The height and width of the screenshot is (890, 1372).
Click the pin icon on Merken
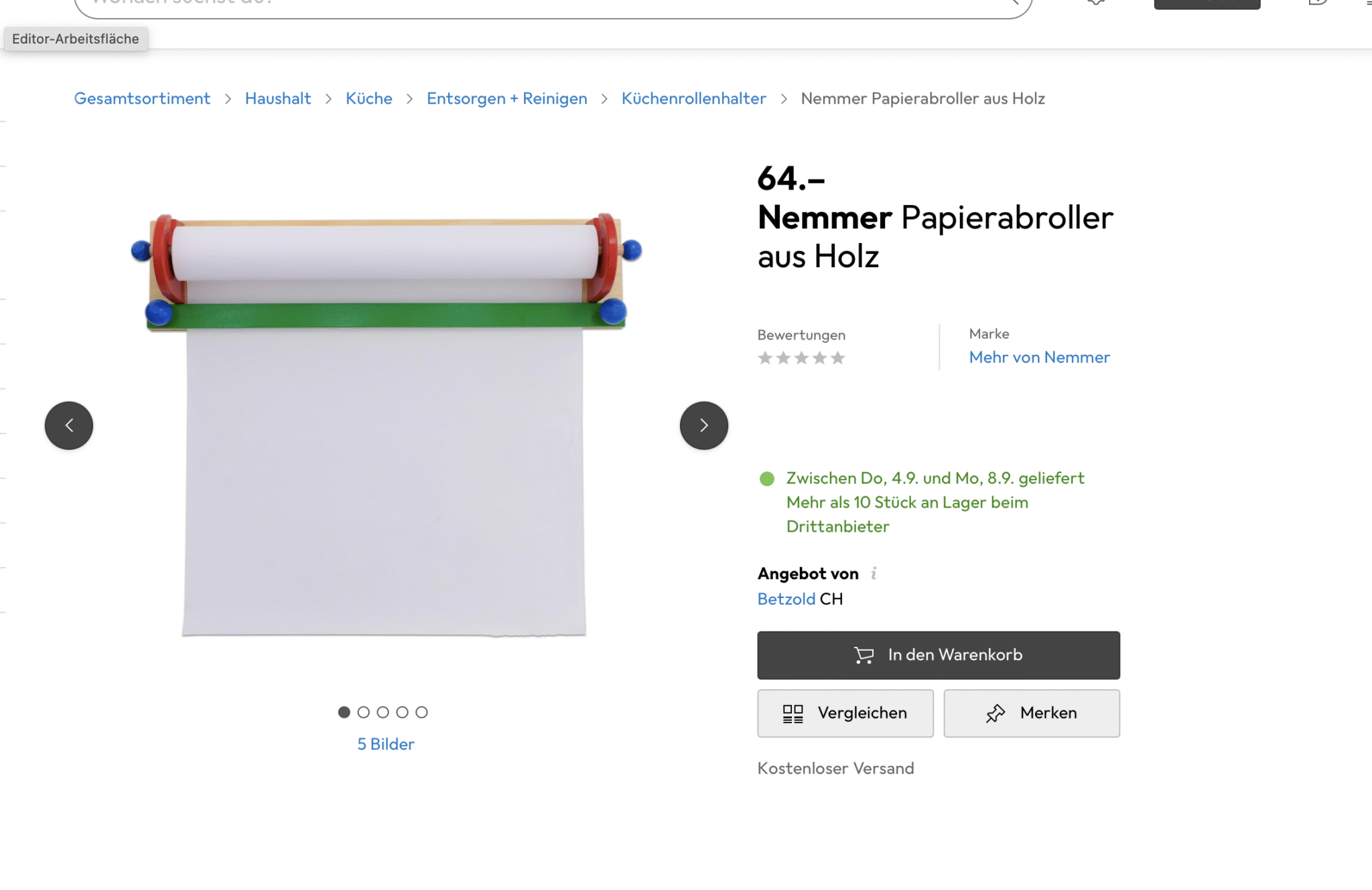[x=996, y=713]
